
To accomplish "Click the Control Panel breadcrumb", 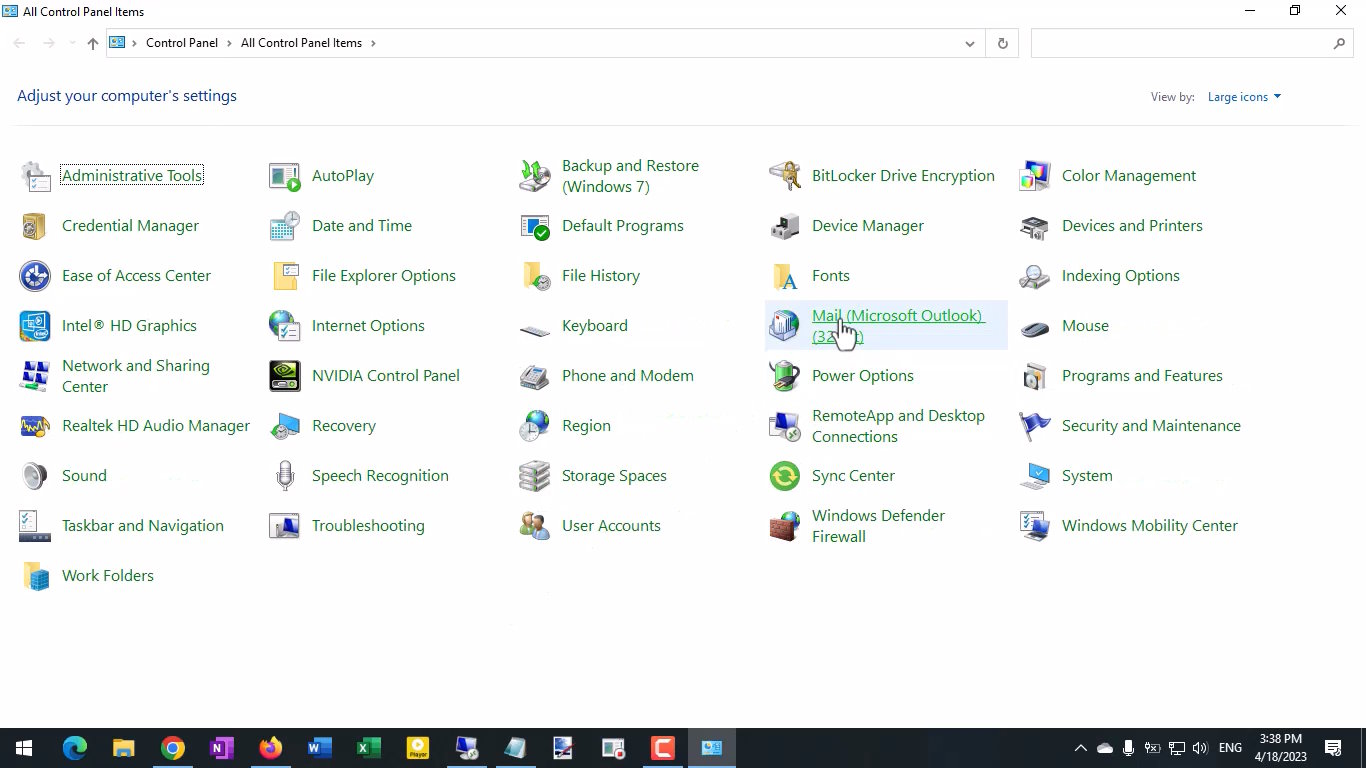I will point(182,43).
